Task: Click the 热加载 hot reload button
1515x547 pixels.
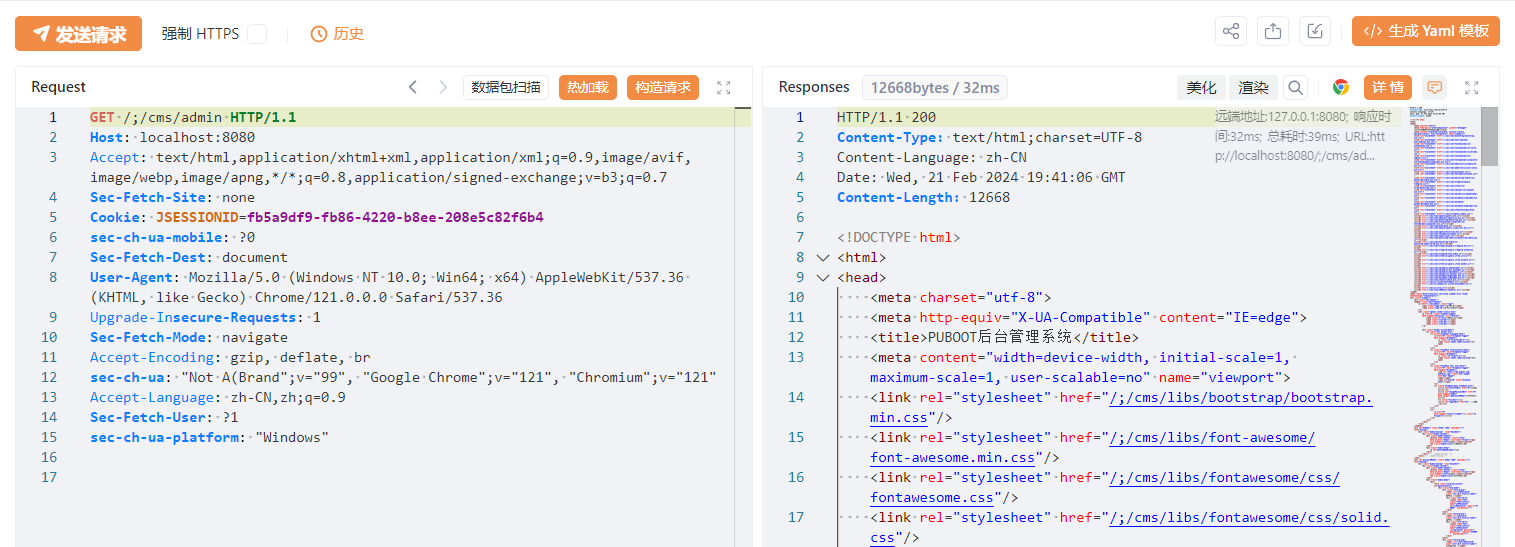Action: [x=588, y=87]
